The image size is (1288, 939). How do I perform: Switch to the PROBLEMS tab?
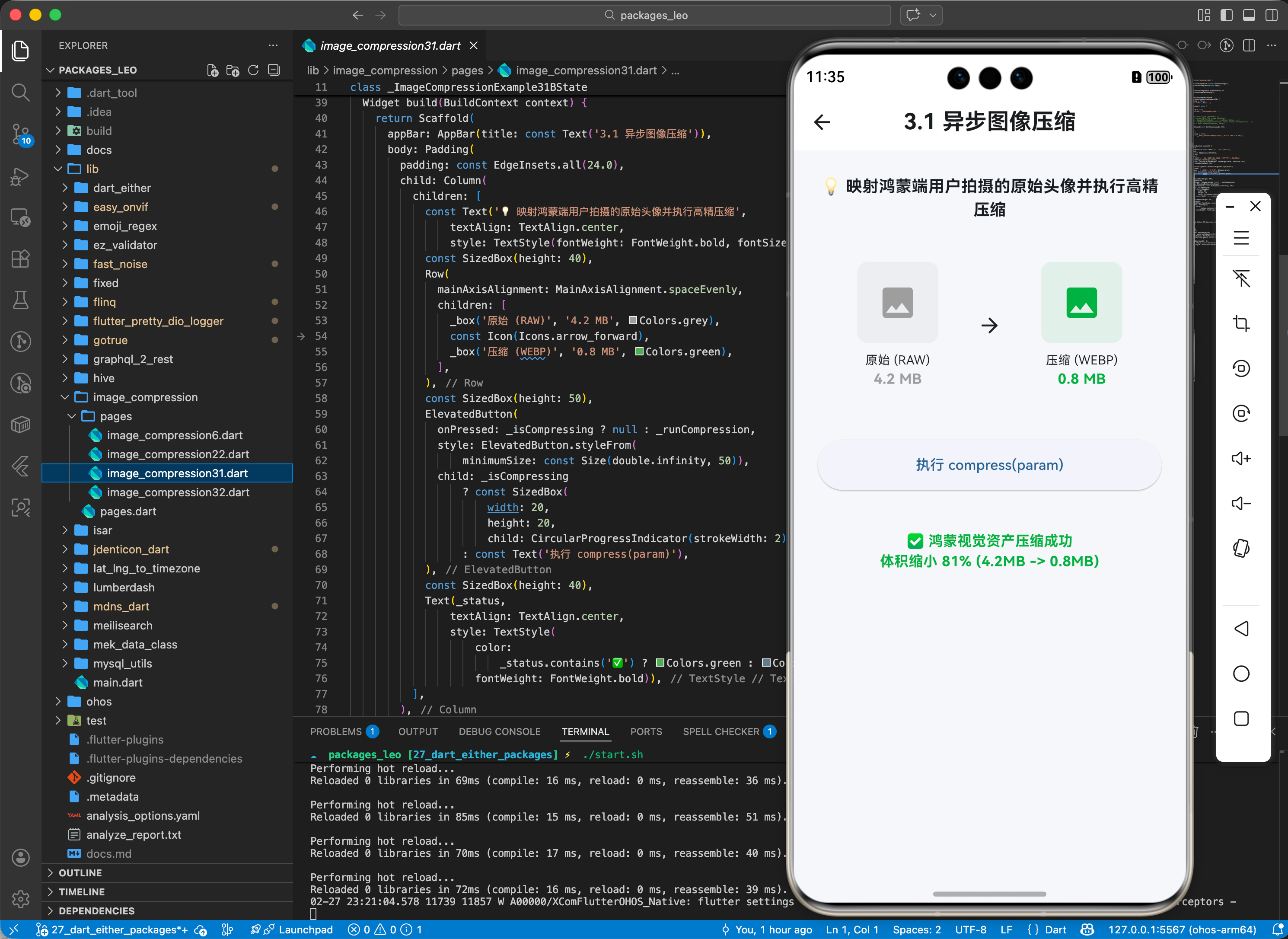tap(335, 731)
